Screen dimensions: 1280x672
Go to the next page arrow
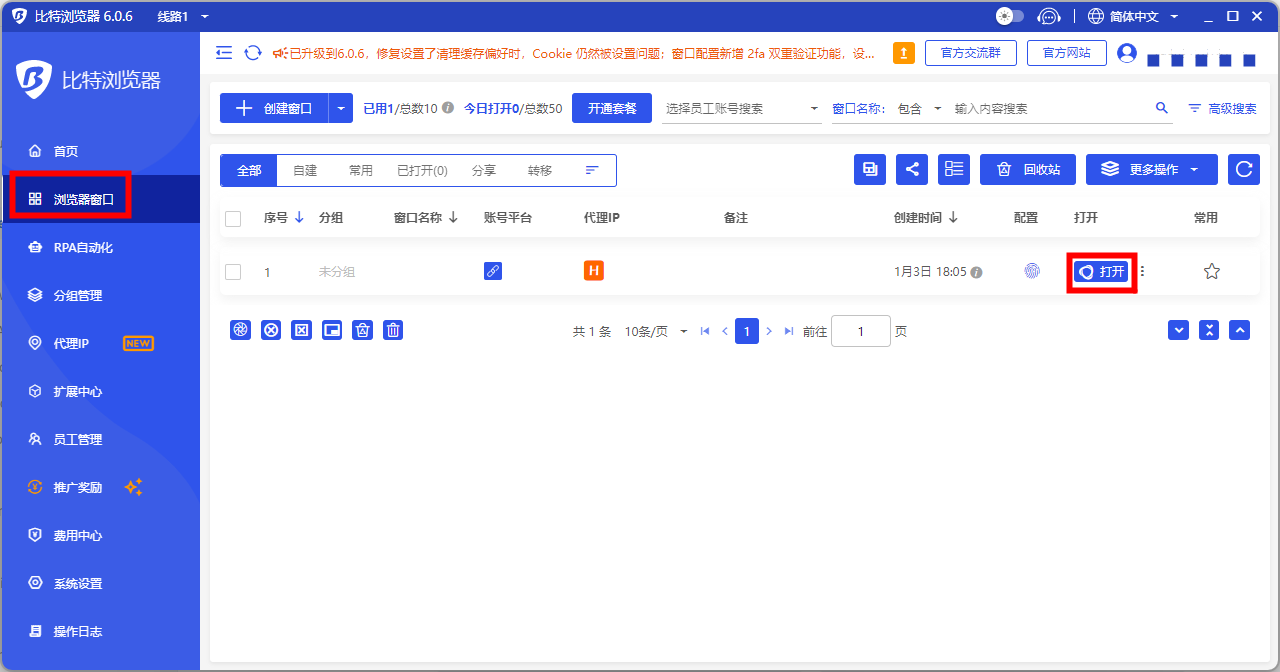click(x=769, y=331)
